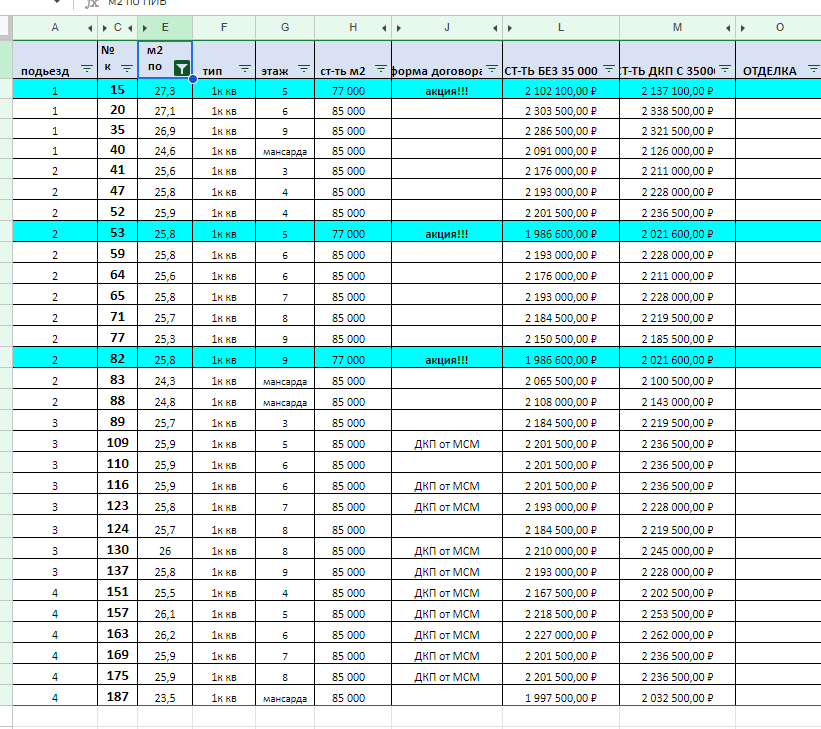Open the filter for the ОТДЕЛКА column

click(808, 69)
